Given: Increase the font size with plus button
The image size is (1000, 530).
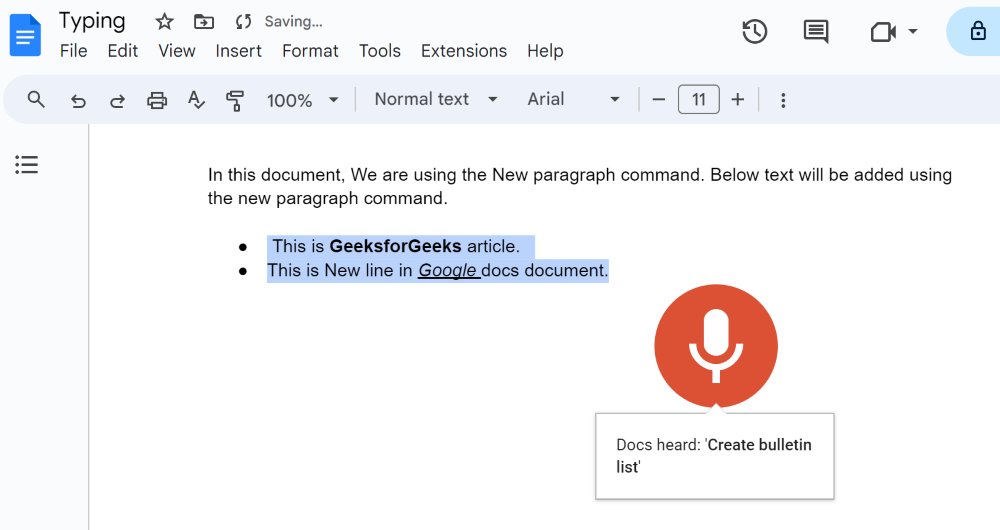Looking at the screenshot, I should tap(738, 99).
